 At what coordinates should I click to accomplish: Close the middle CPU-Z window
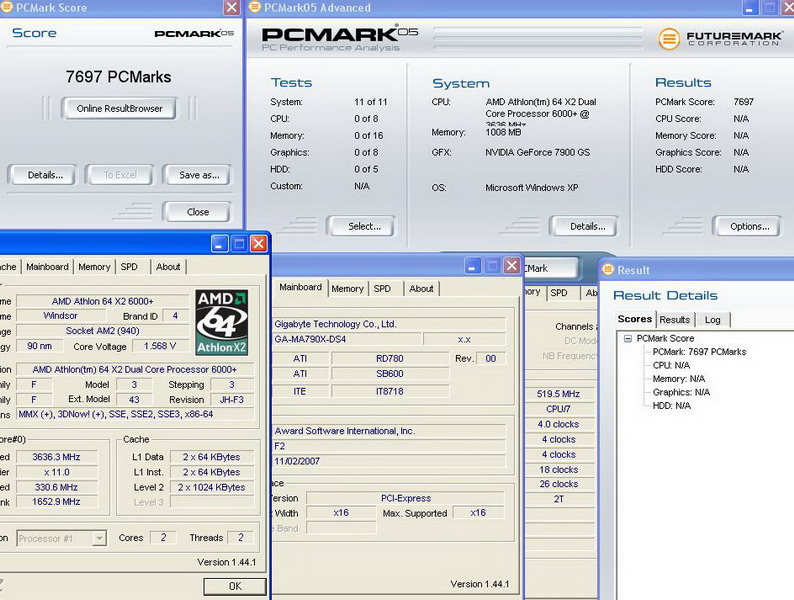(x=512, y=265)
